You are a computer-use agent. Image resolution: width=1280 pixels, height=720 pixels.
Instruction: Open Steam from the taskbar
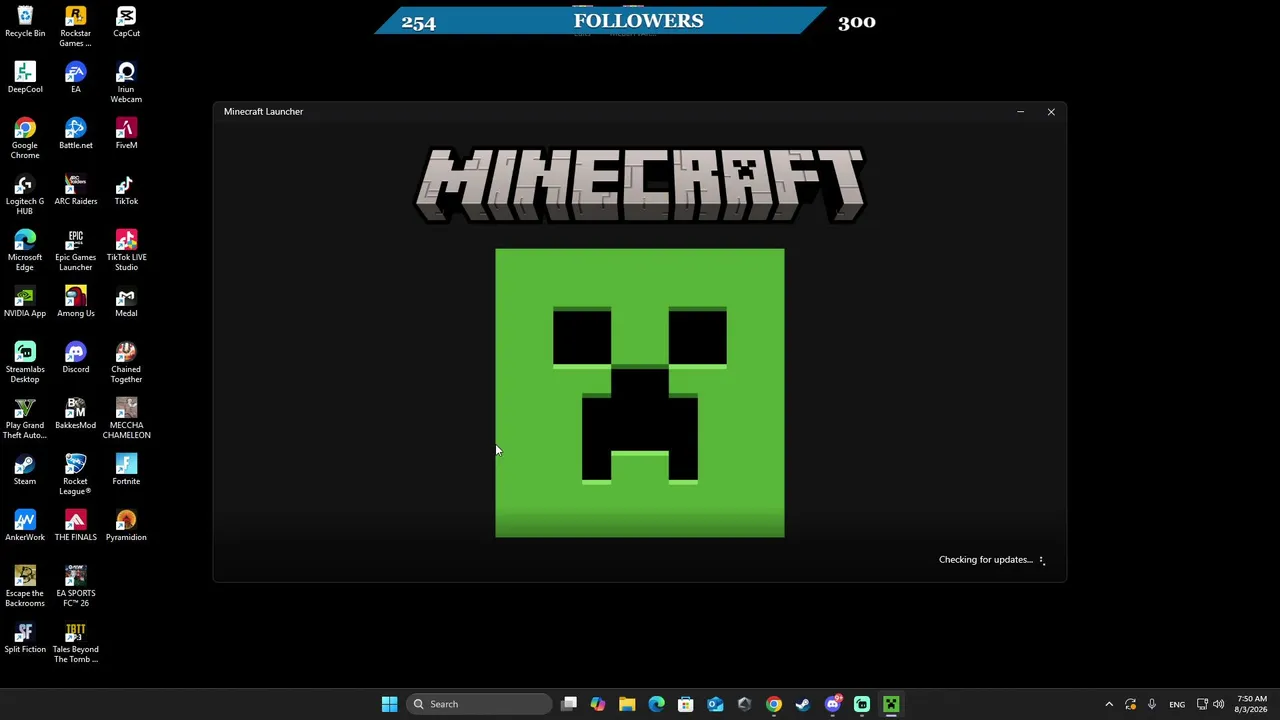coord(803,704)
